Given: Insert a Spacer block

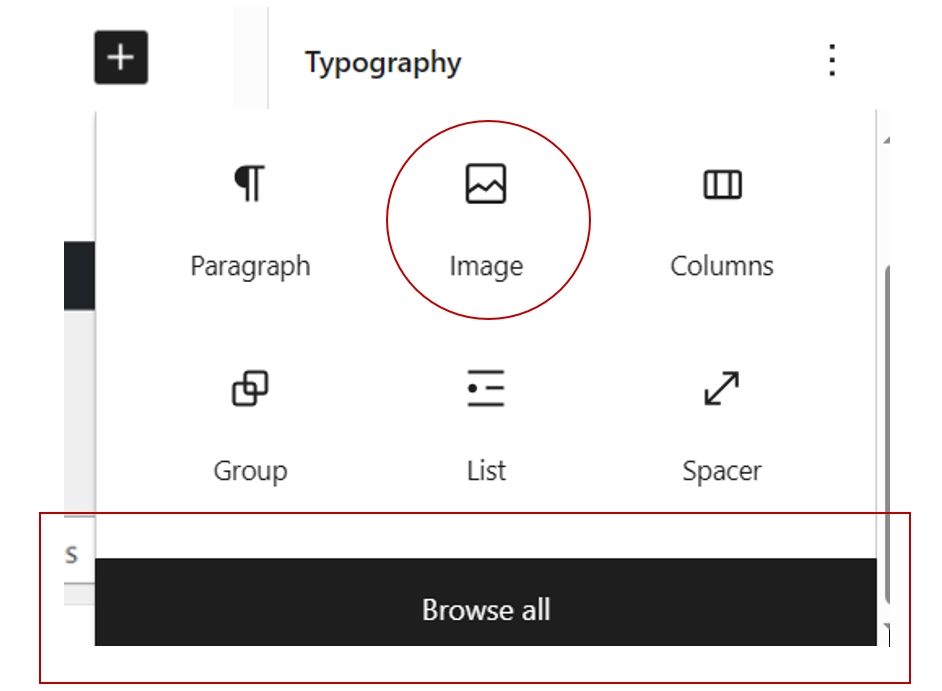Looking at the screenshot, I should [x=722, y=388].
